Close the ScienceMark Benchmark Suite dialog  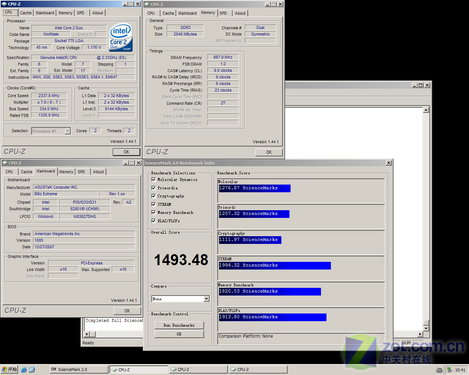pyautogui.click(x=389, y=163)
